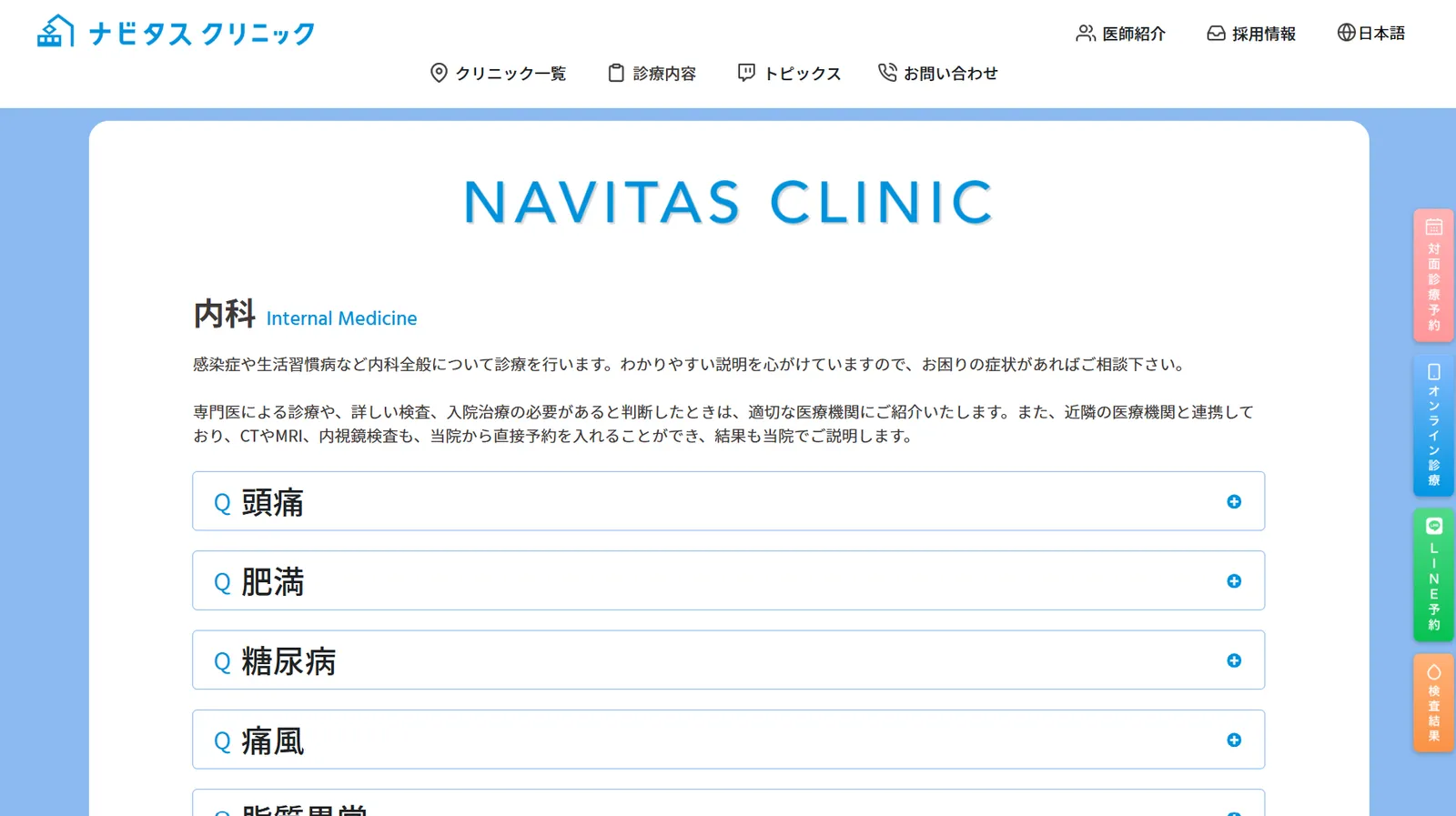1456x816 pixels.
Task: Click the clipboard icon beside 診療内容
Action: [616, 73]
